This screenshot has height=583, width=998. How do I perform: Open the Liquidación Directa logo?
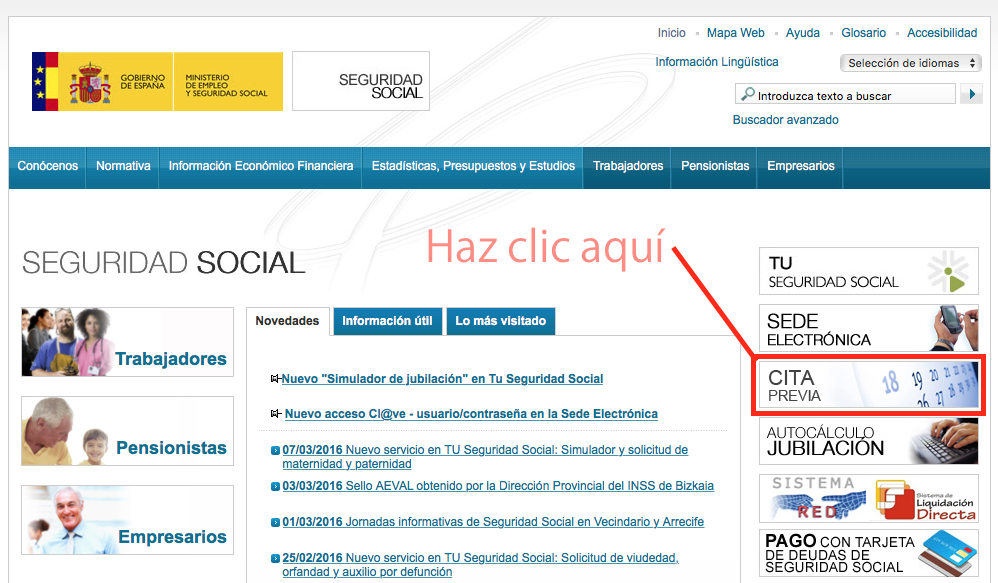tap(925, 499)
